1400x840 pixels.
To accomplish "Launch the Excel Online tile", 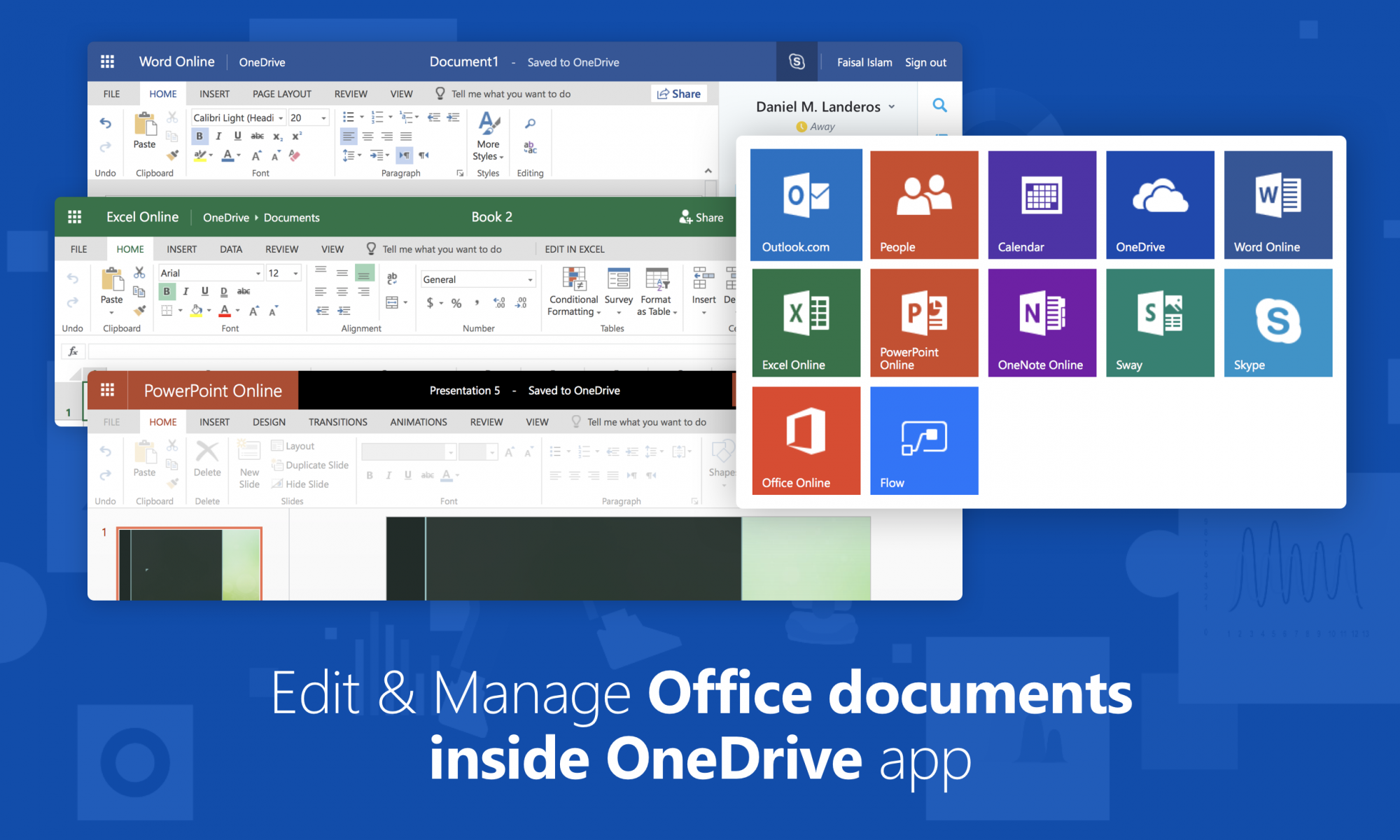I will [806, 323].
